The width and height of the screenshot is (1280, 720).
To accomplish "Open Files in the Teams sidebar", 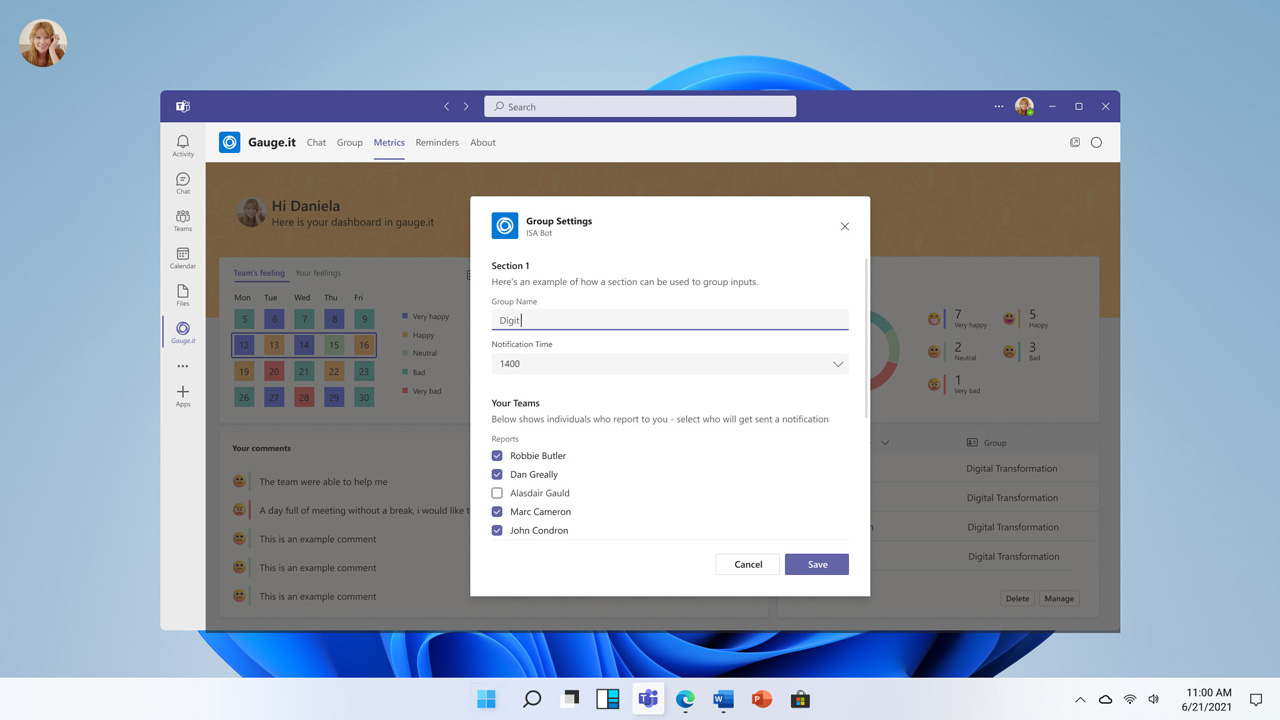I will click(183, 295).
